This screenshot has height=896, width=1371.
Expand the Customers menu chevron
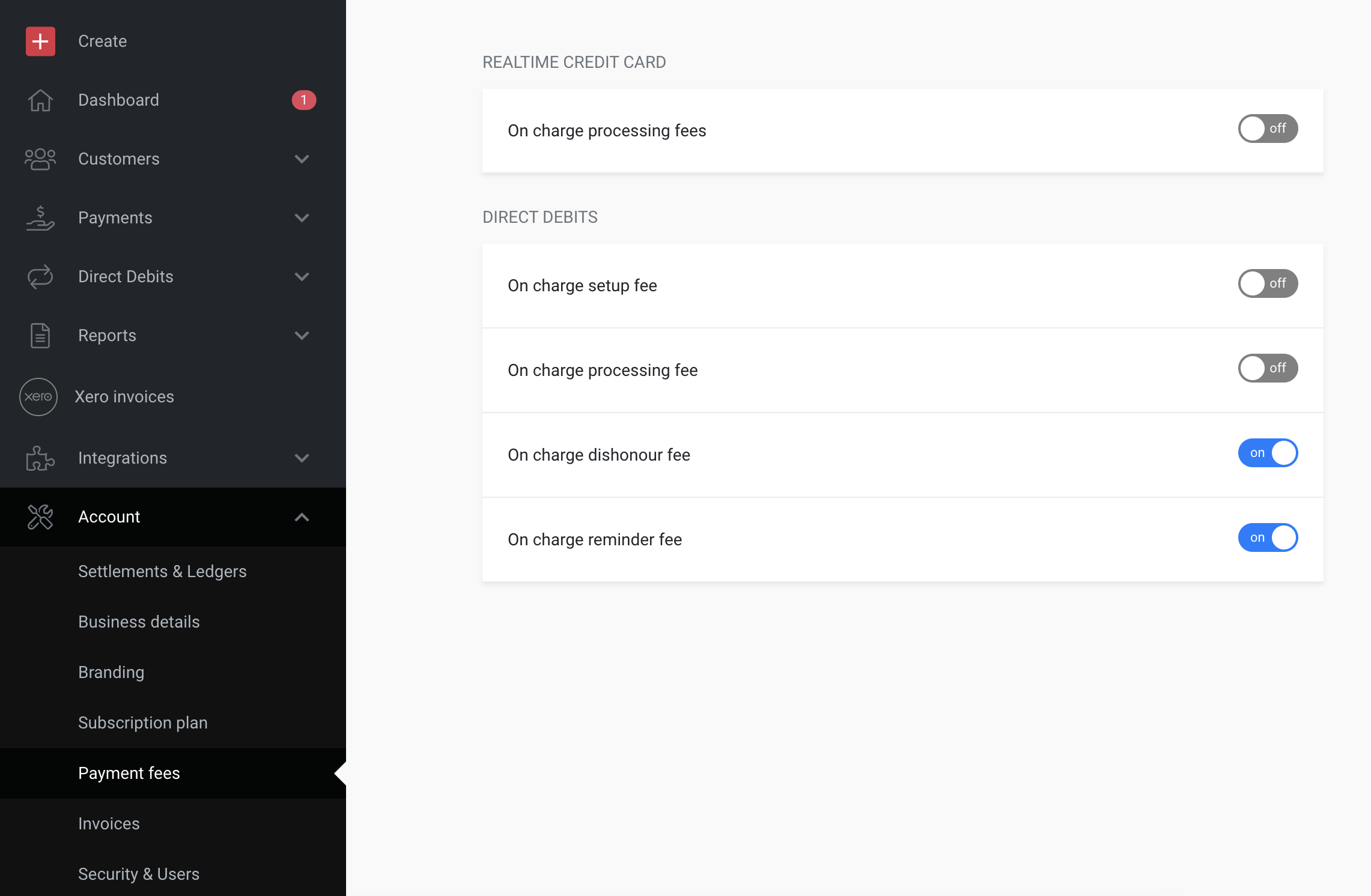coord(302,159)
